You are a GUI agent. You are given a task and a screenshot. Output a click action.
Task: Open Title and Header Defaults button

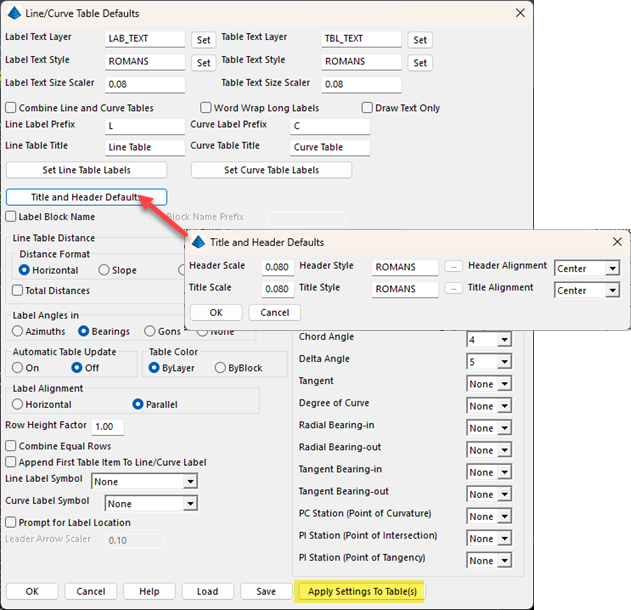86,197
